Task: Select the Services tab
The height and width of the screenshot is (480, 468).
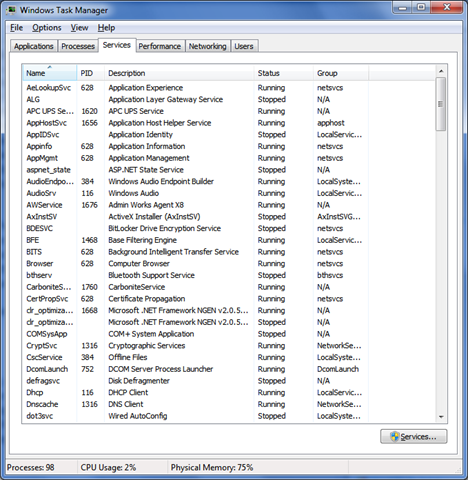Action: click(117, 45)
